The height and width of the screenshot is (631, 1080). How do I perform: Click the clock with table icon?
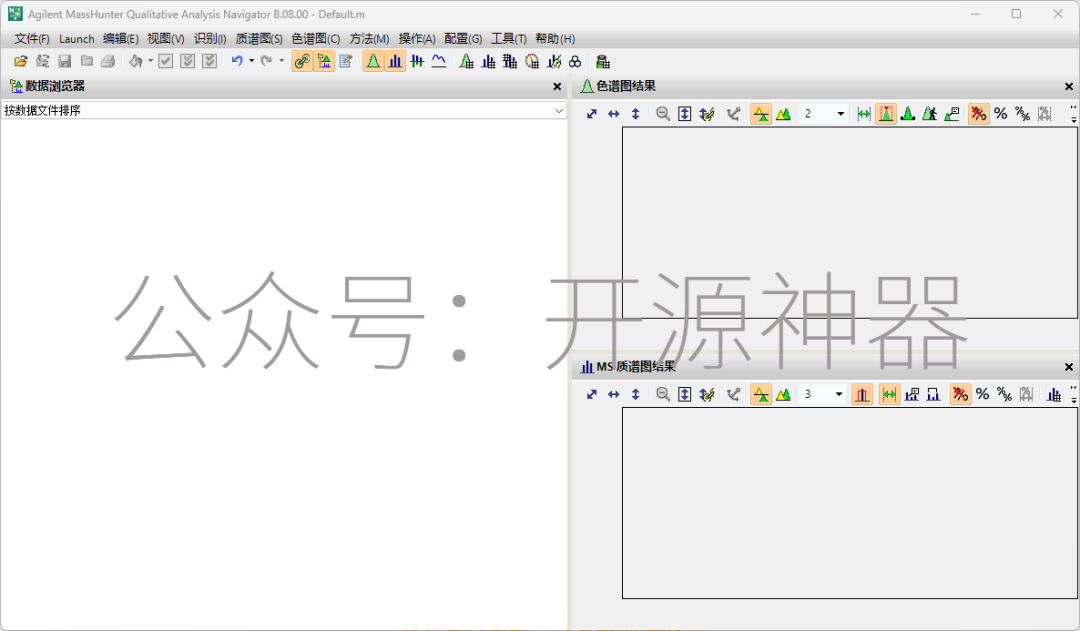(532, 61)
